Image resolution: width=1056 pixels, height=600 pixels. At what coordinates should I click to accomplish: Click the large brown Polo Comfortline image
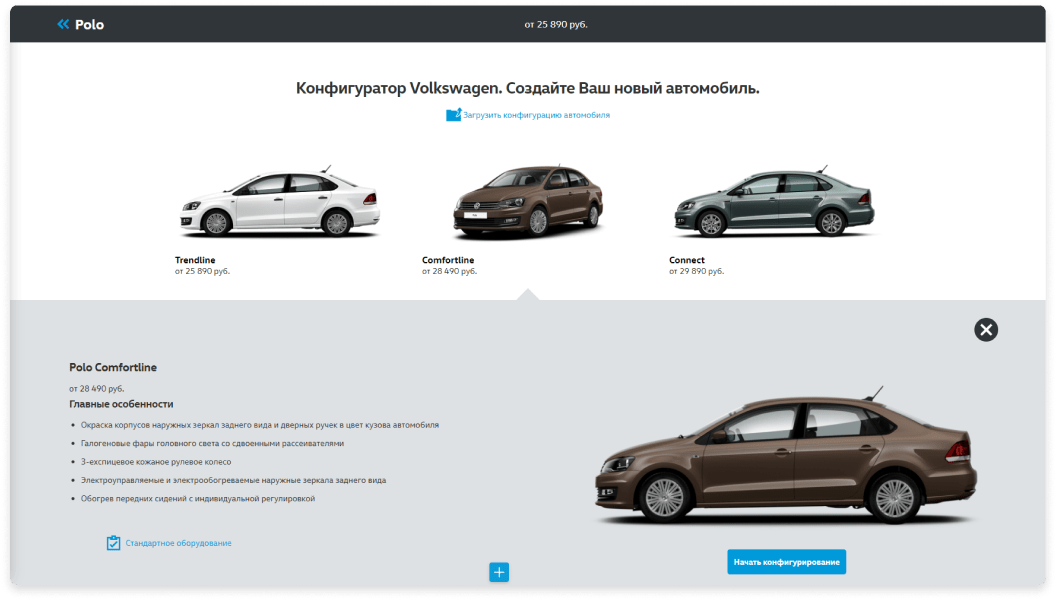785,456
